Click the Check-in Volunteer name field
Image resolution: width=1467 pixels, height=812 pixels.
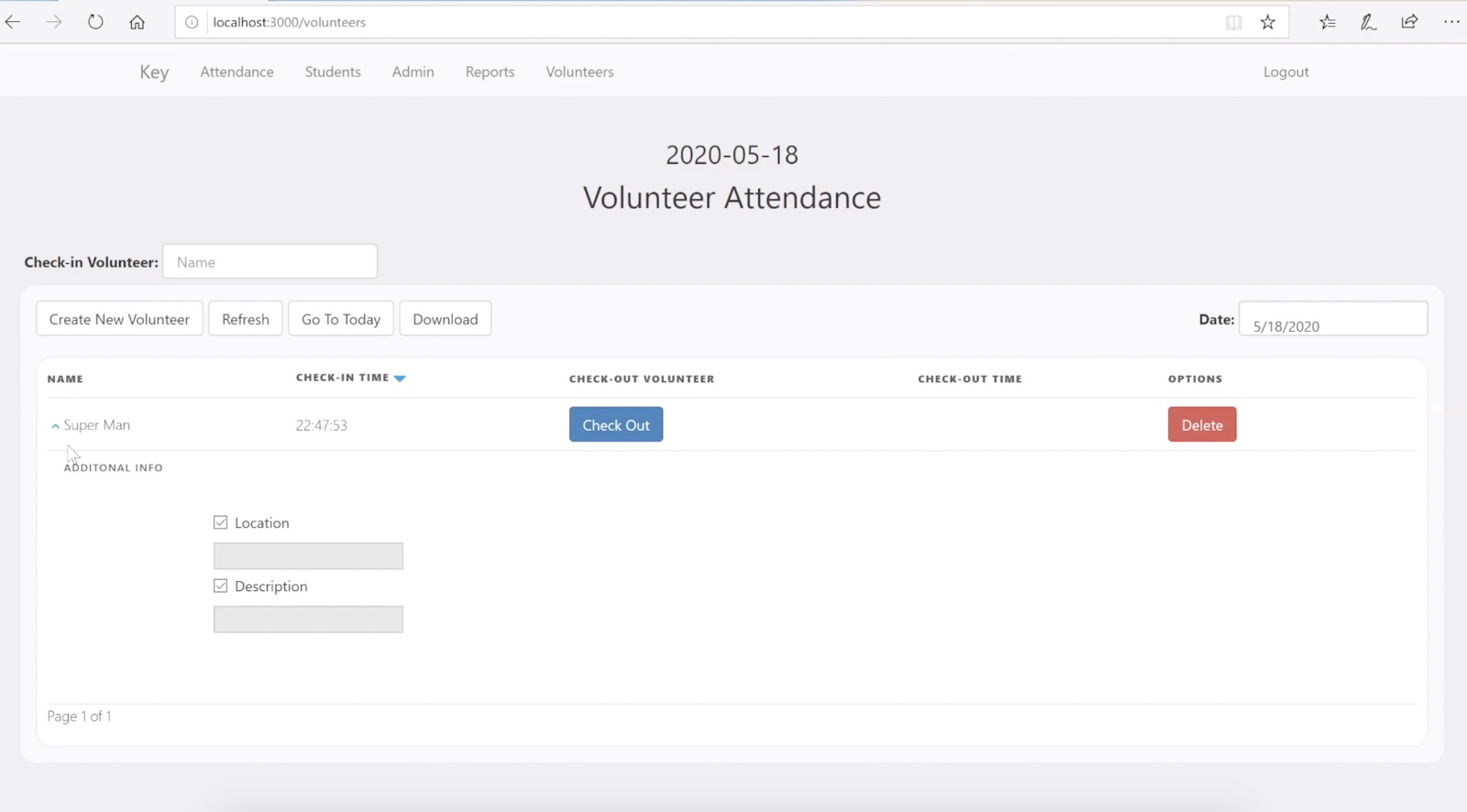270,262
